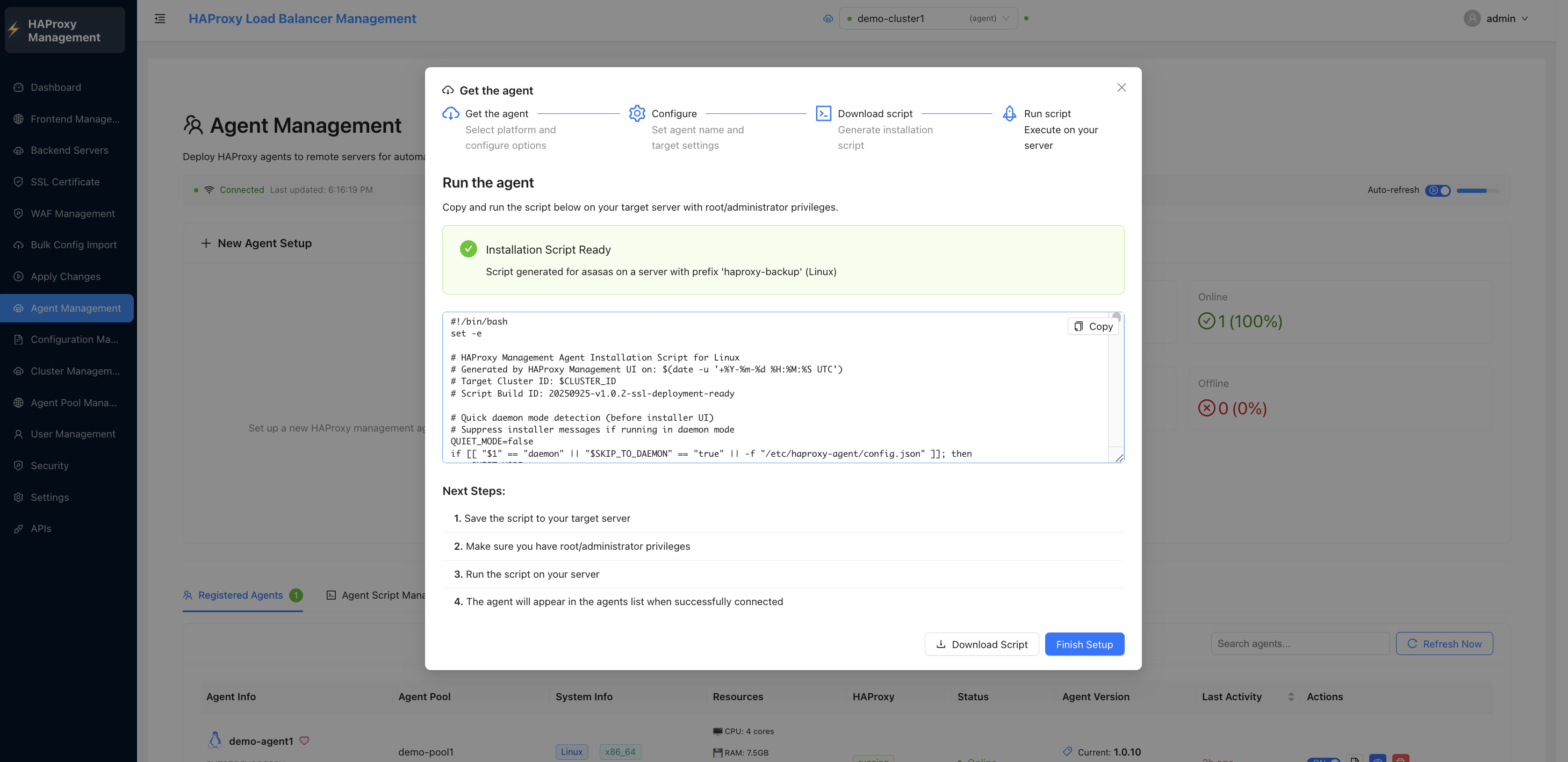This screenshot has width=1568, height=762.
Task: Click the Run script rocket step icon
Action: pos(1009,114)
